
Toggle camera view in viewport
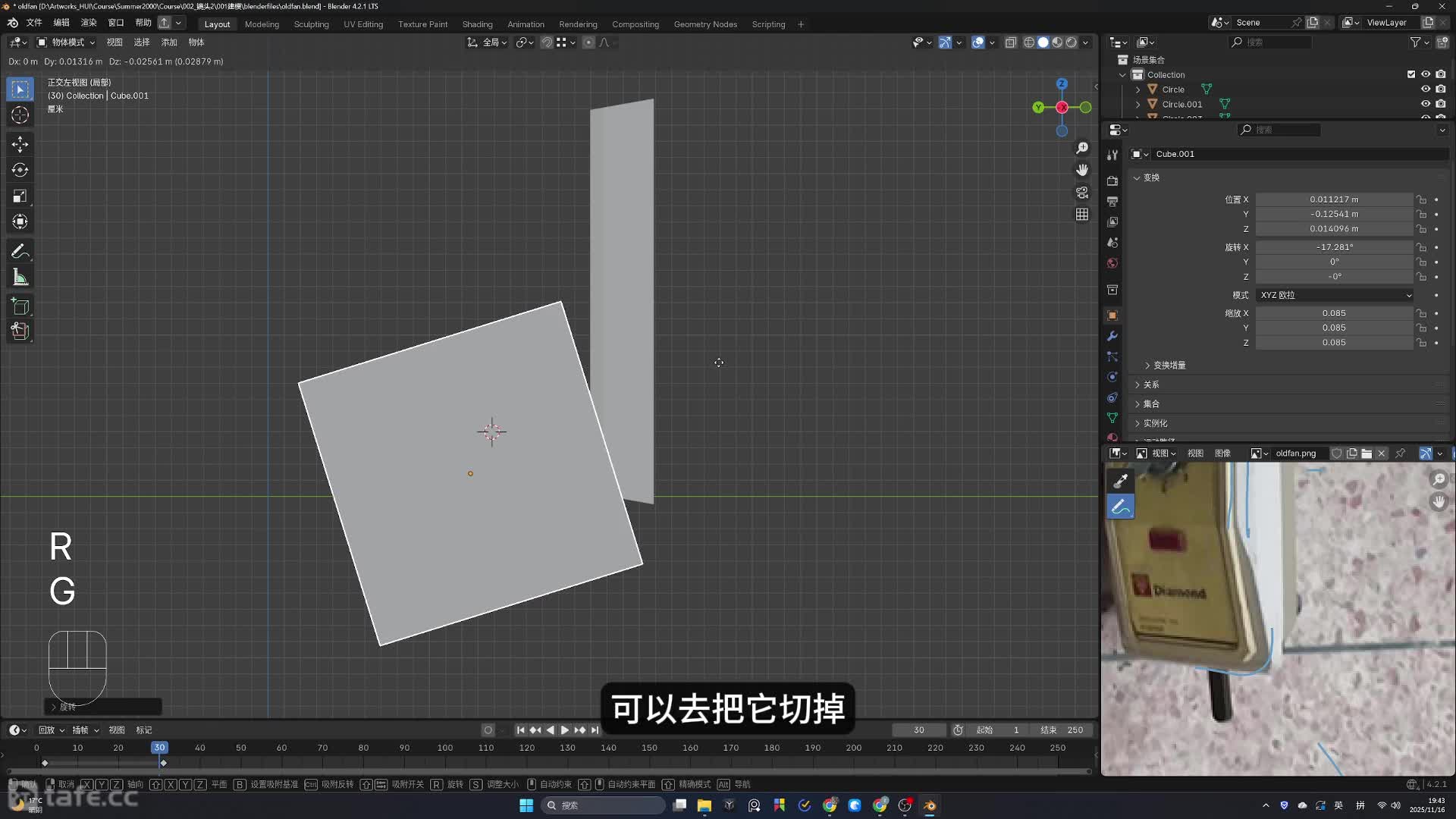pyautogui.click(x=1082, y=193)
